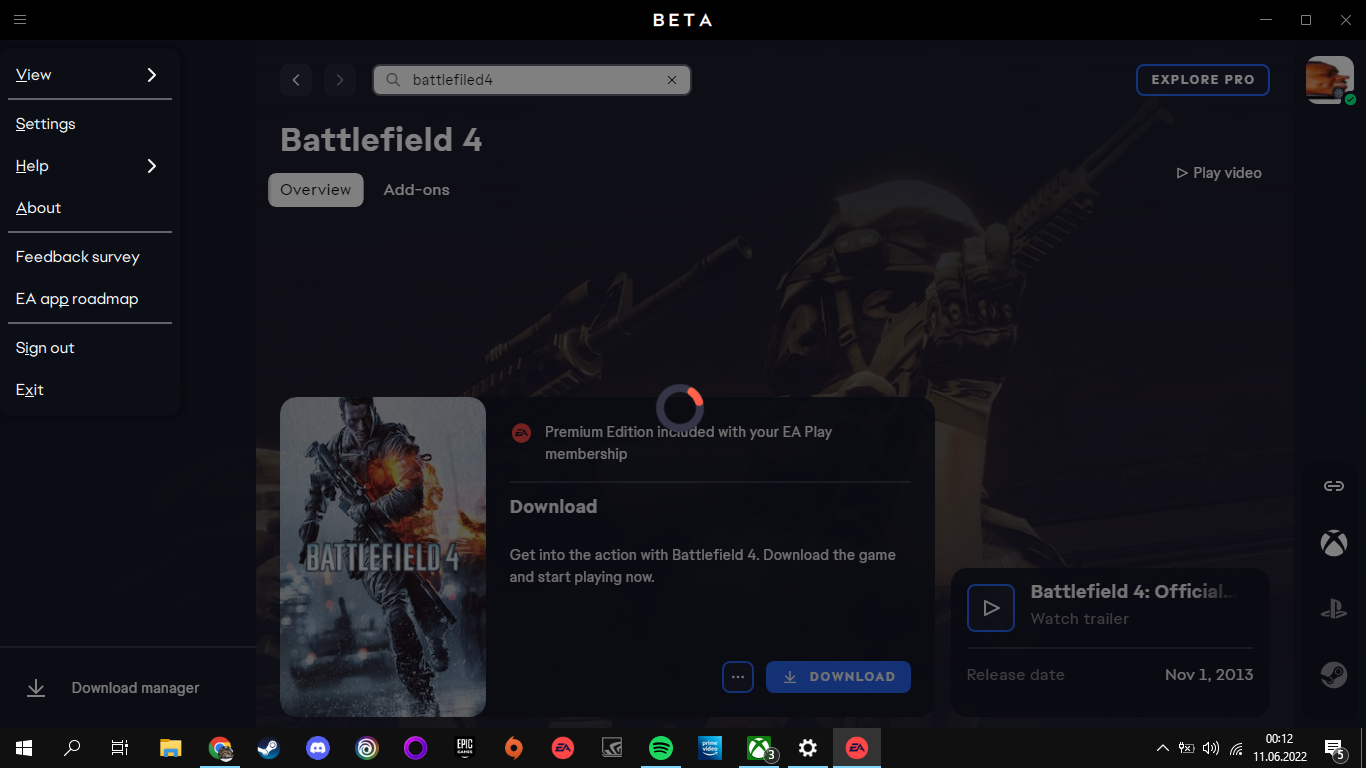Open the Windows notification center
Screen dimensions: 1366x768
click(x=1334, y=748)
